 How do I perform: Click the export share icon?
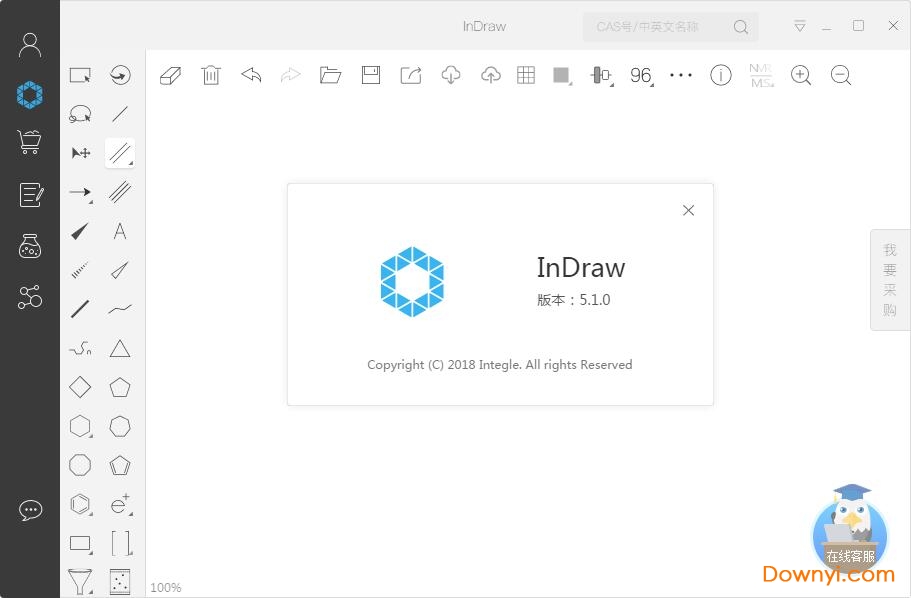(411, 75)
